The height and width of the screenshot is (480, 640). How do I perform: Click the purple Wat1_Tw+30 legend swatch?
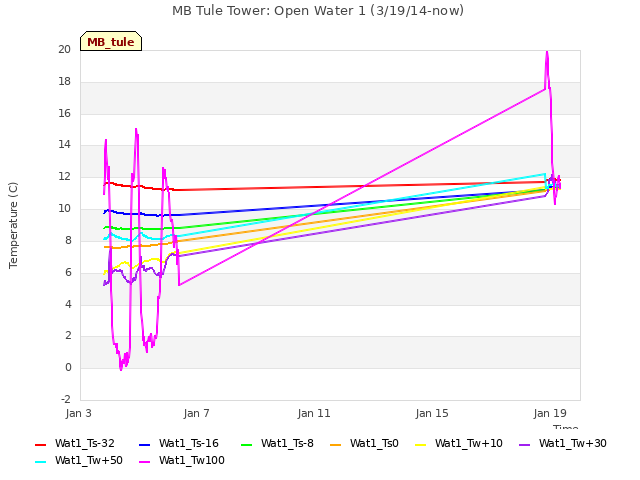coord(524,444)
